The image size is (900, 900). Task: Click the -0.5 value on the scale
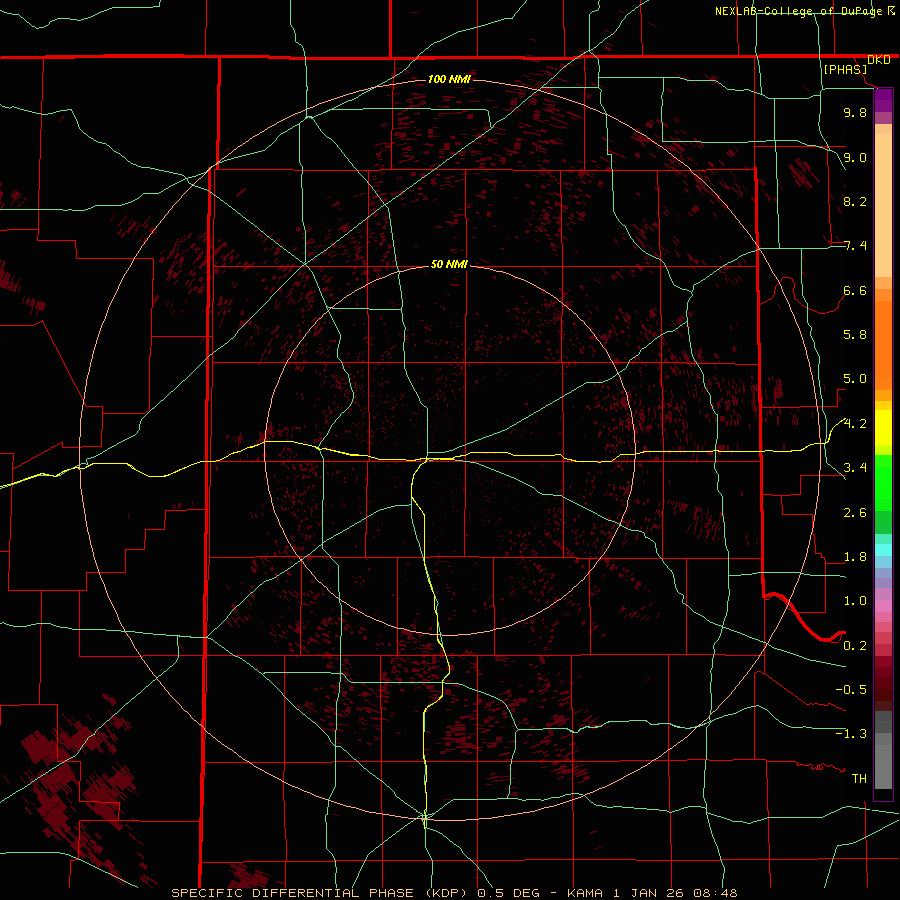click(x=851, y=689)
